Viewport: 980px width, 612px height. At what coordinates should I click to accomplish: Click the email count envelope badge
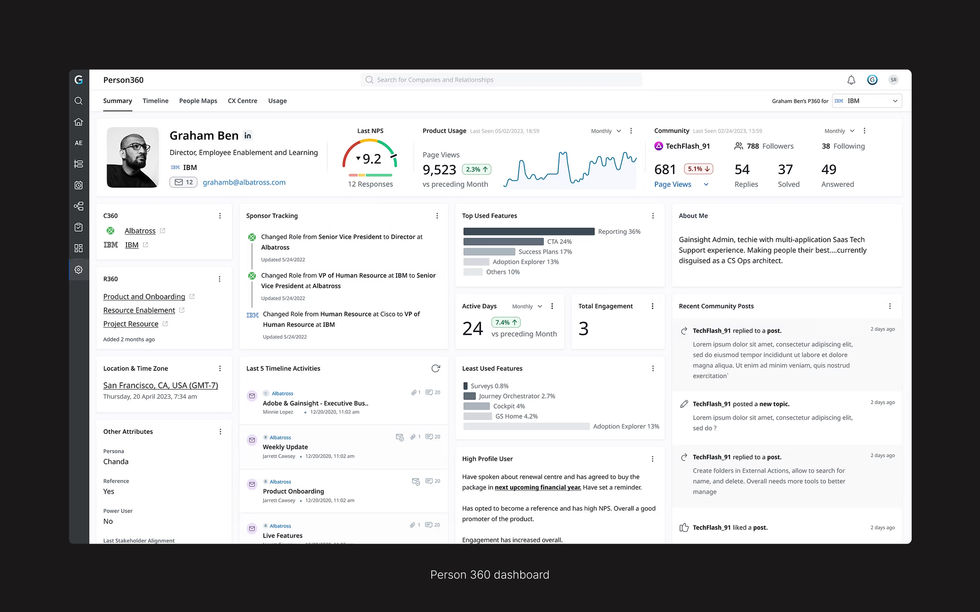coord(183,183)
